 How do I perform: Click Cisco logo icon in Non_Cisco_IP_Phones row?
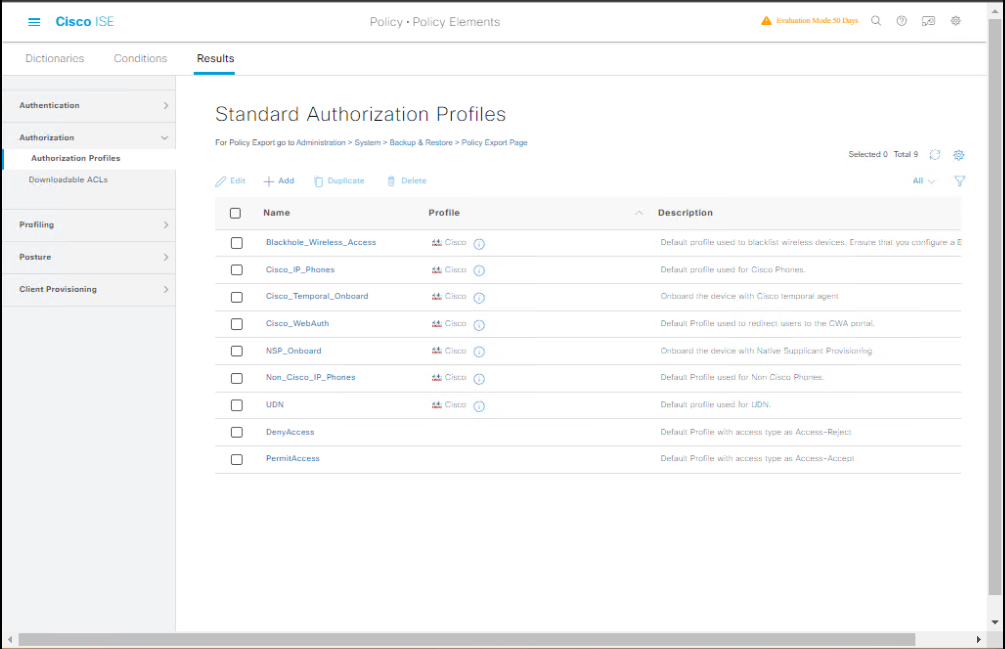tap(436, 377)
